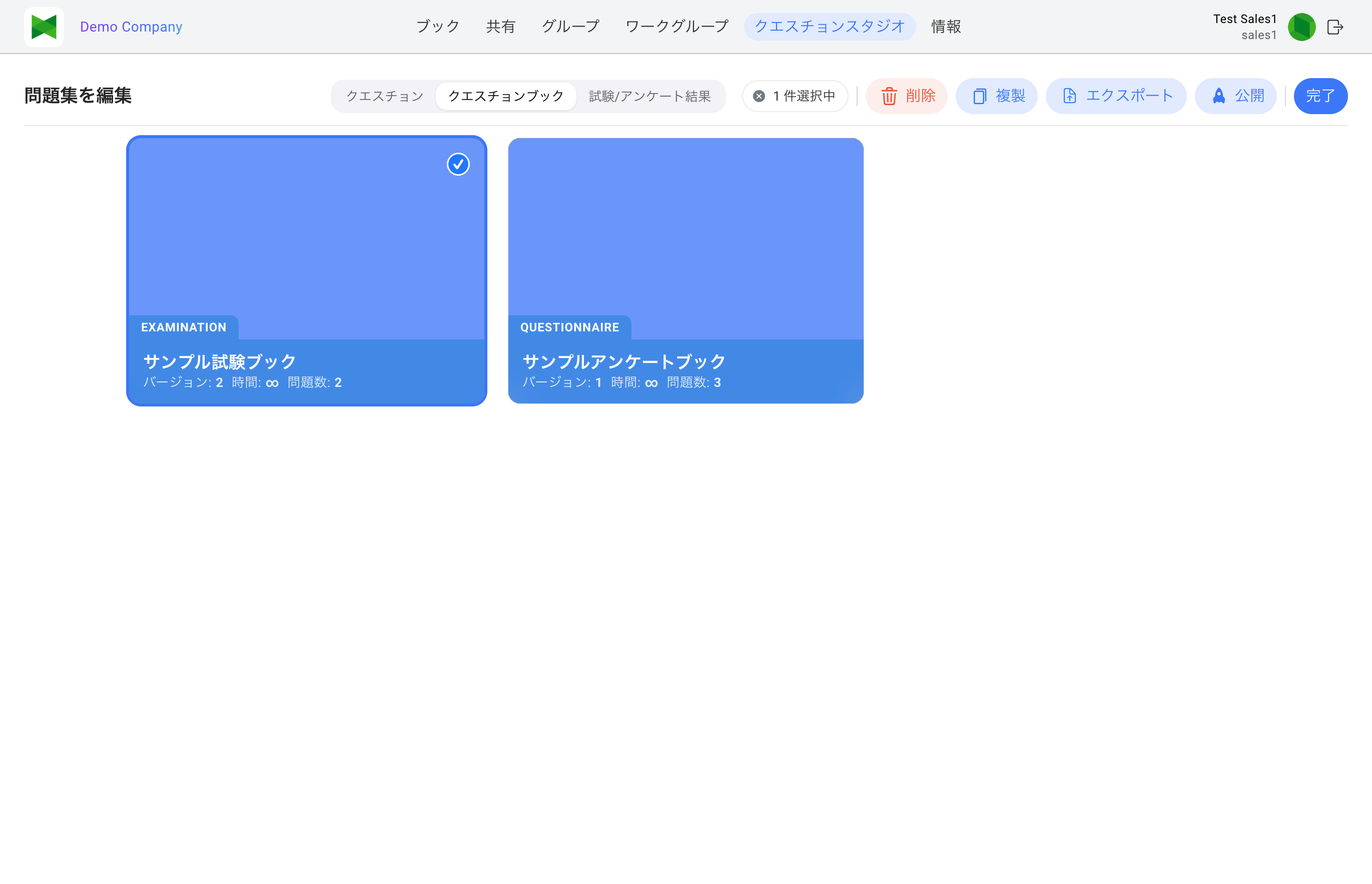Open the グループ navigation item
The height and width of the screenshot is (884, 1372).
tap(570, 27)
